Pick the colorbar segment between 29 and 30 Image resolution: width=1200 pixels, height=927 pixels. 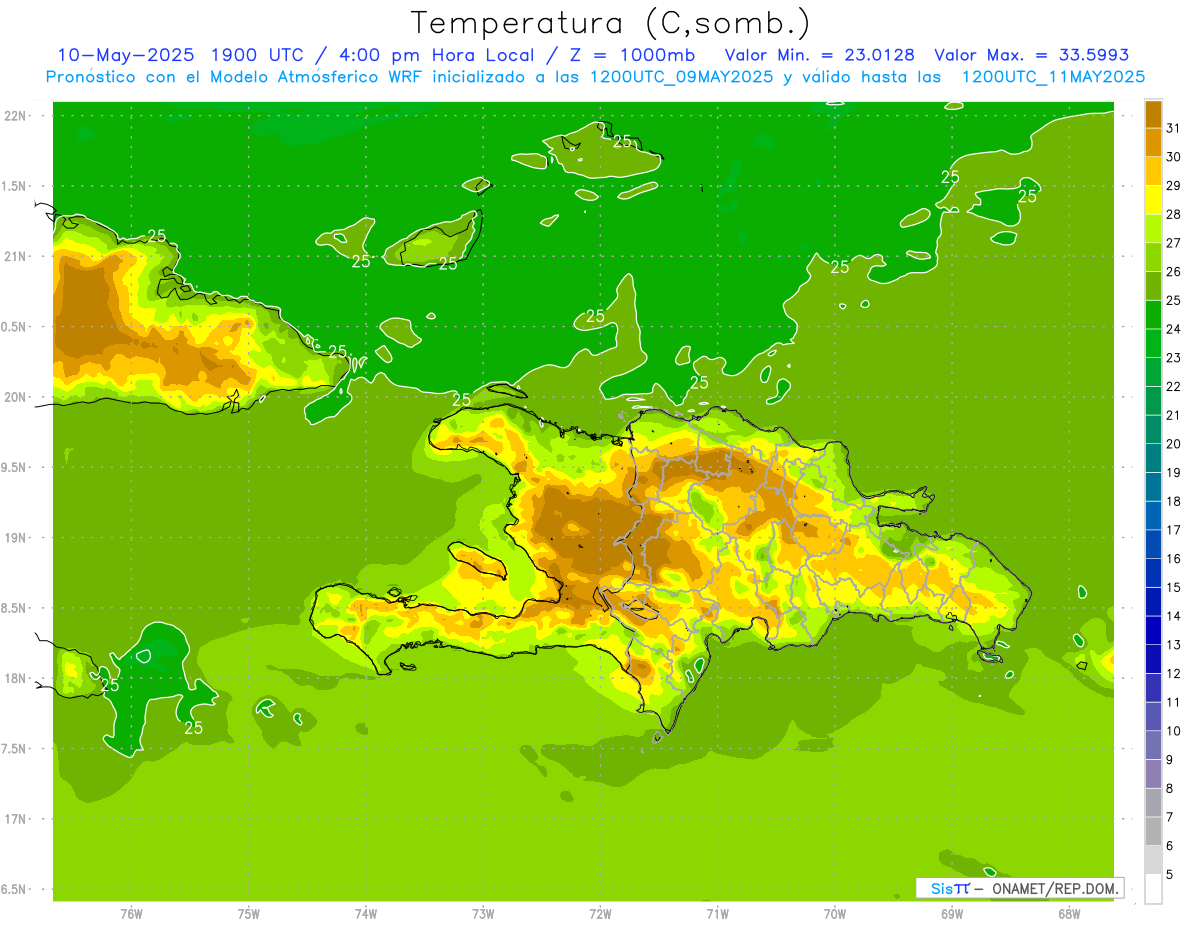1153,172
